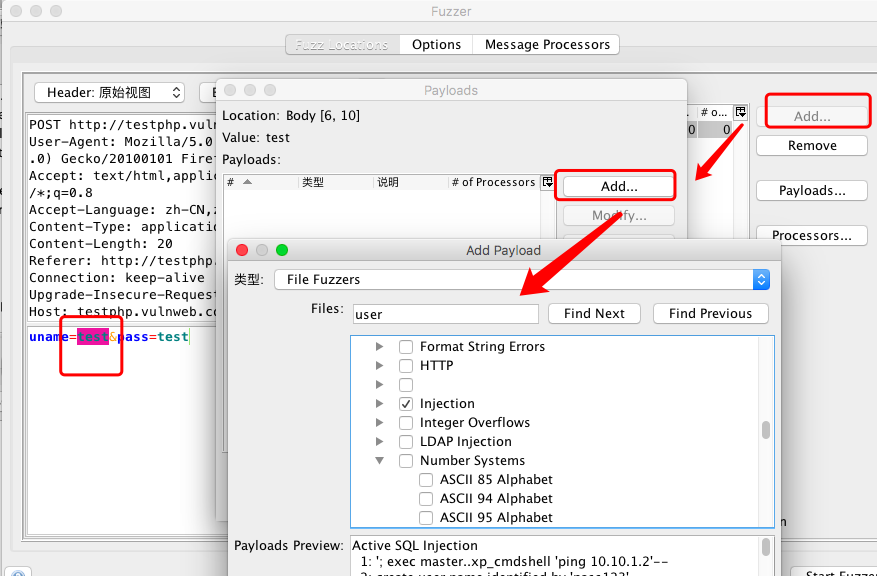Viewport: 877px width, 576px height.
Task: Check the Integer Overflows checkbox
Action: click(x=406, y=423)
